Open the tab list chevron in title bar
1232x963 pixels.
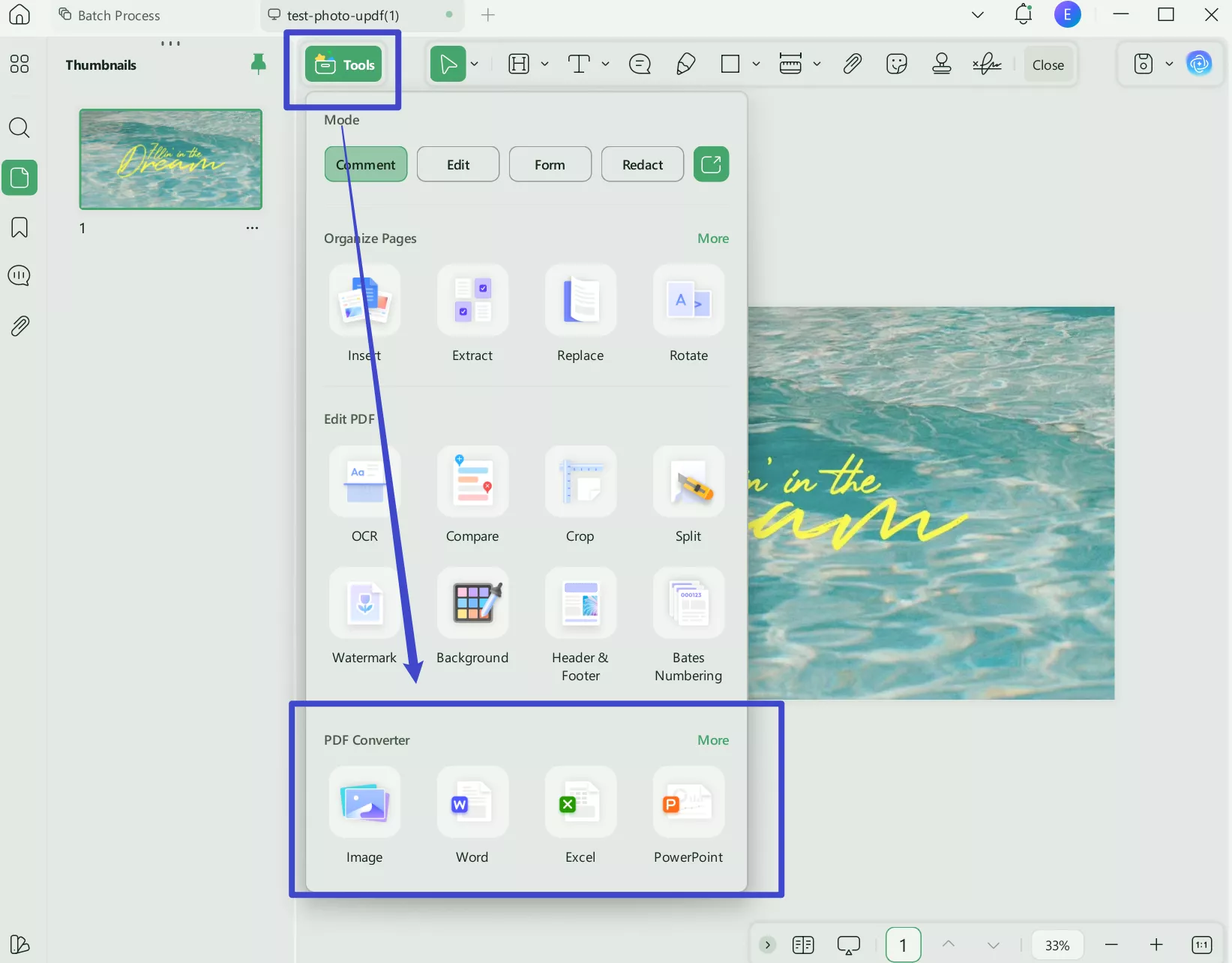(x=978, y=14)
